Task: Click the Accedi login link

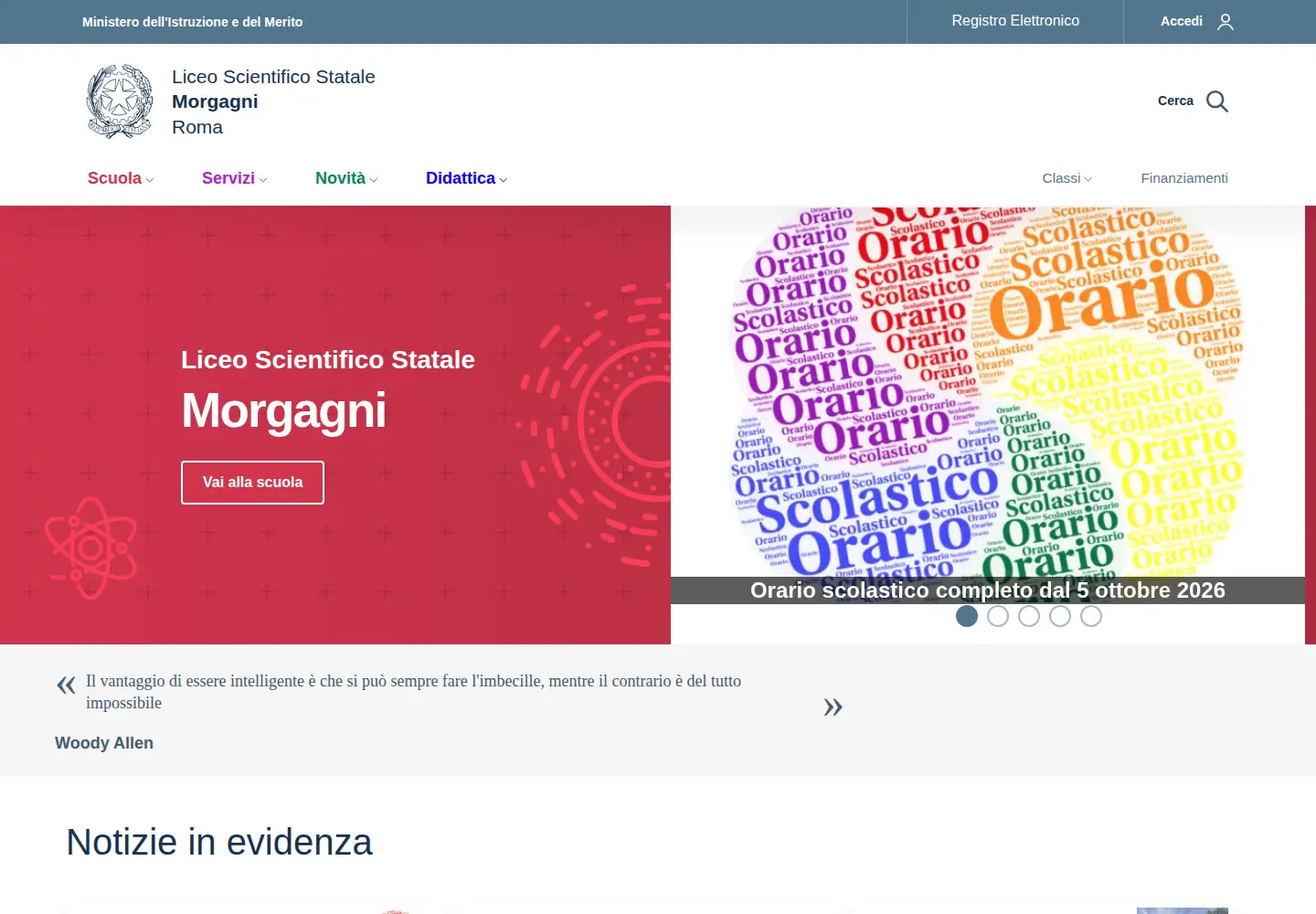Action: click(x=1182, y=21)
